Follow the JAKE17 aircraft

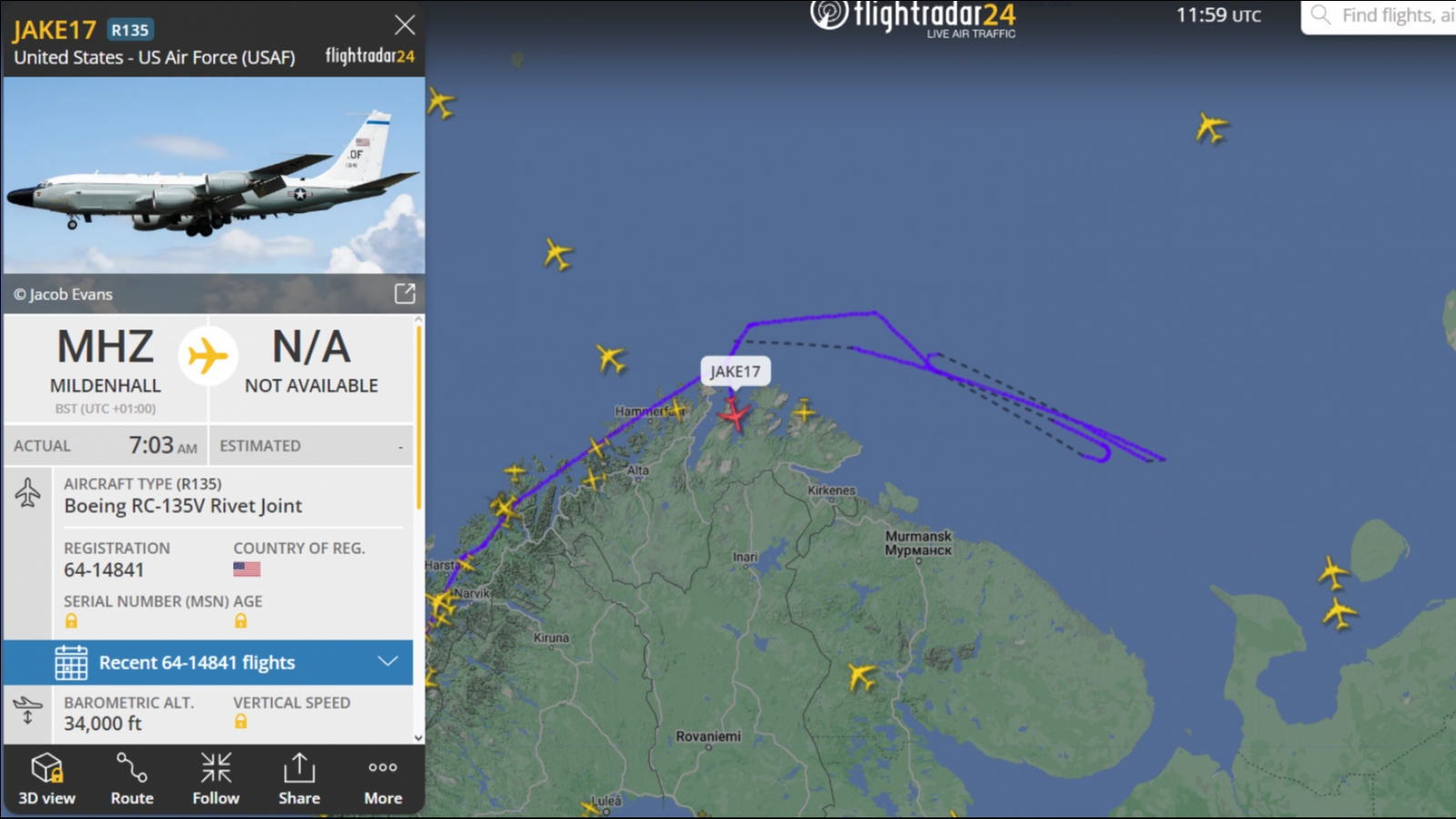[x=216, y=779]
